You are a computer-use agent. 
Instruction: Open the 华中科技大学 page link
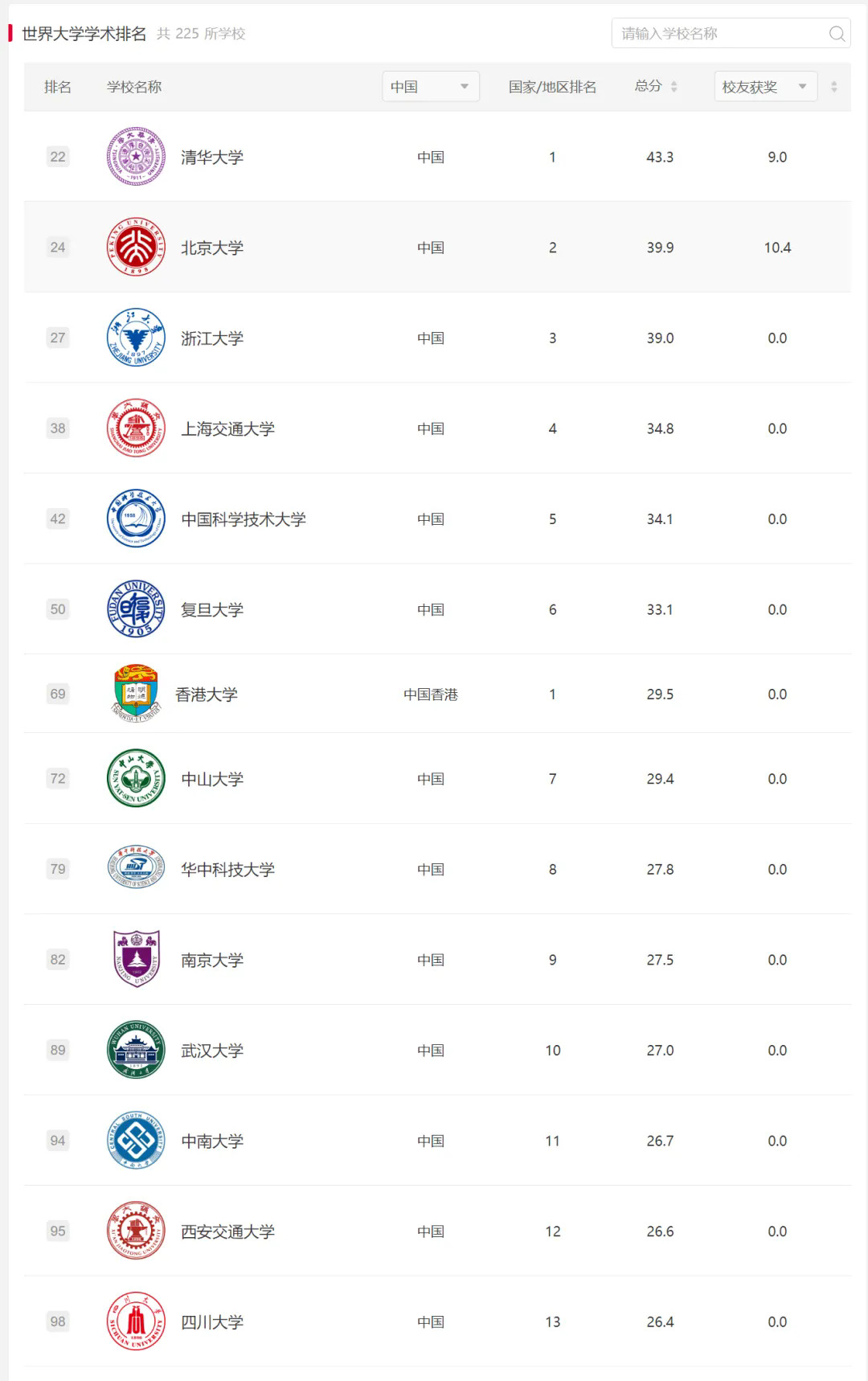click(227, 869)
